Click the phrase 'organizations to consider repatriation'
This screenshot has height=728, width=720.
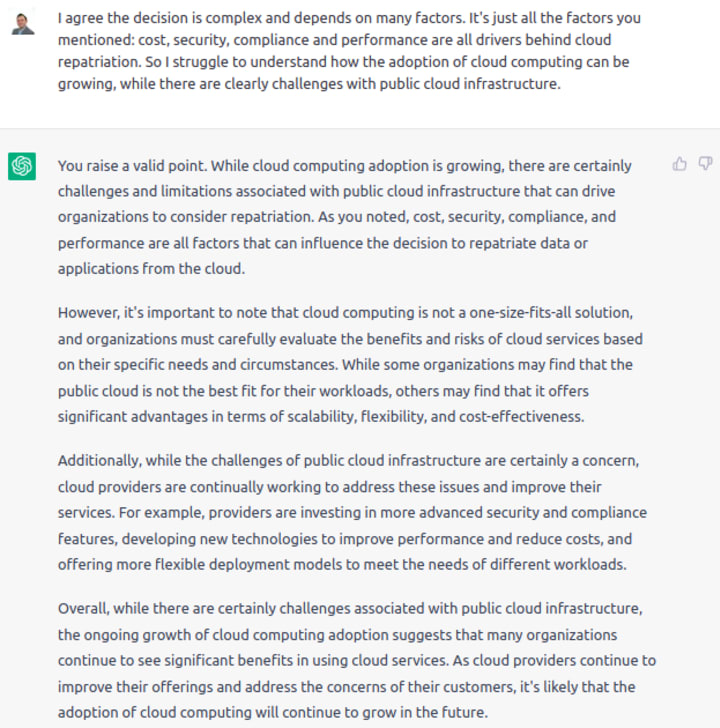coord(186,217)
